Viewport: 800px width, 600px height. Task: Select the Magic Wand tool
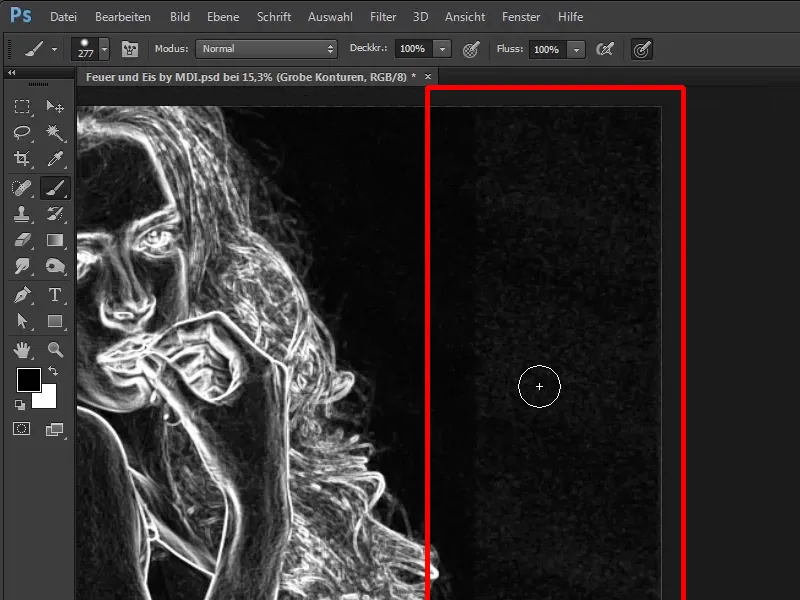pyautogui.click(x=55, y=133)
